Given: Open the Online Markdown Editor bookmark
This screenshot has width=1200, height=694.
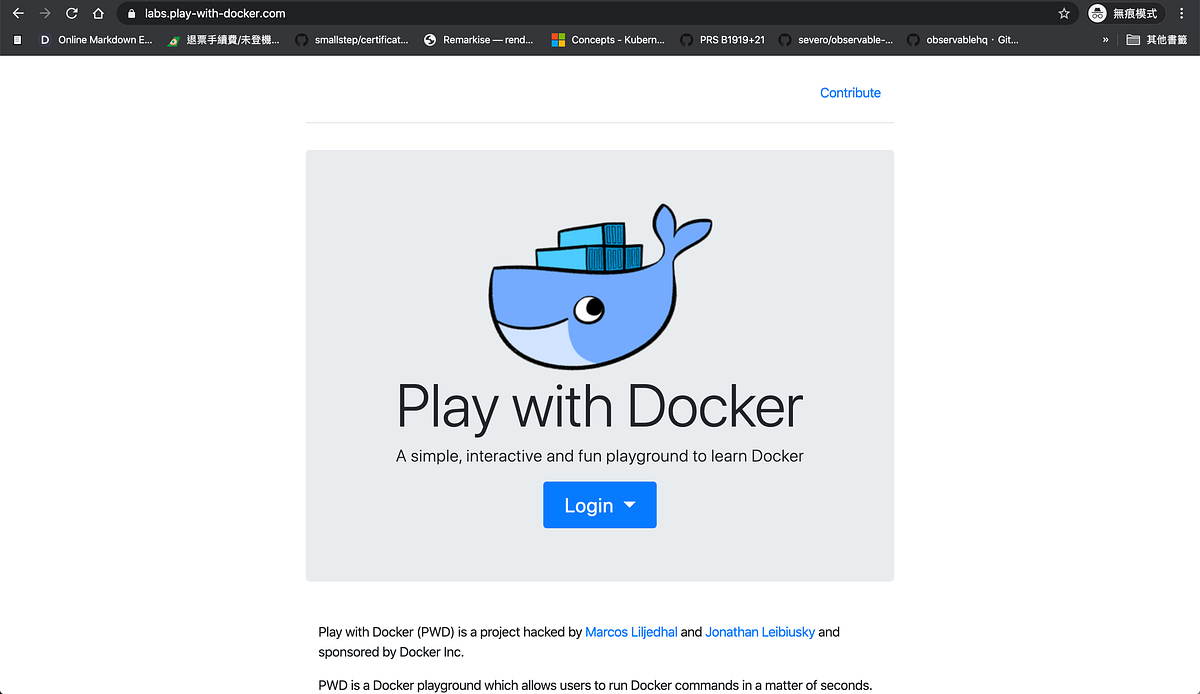Looking at the screenshot, I should pos(96,40).
